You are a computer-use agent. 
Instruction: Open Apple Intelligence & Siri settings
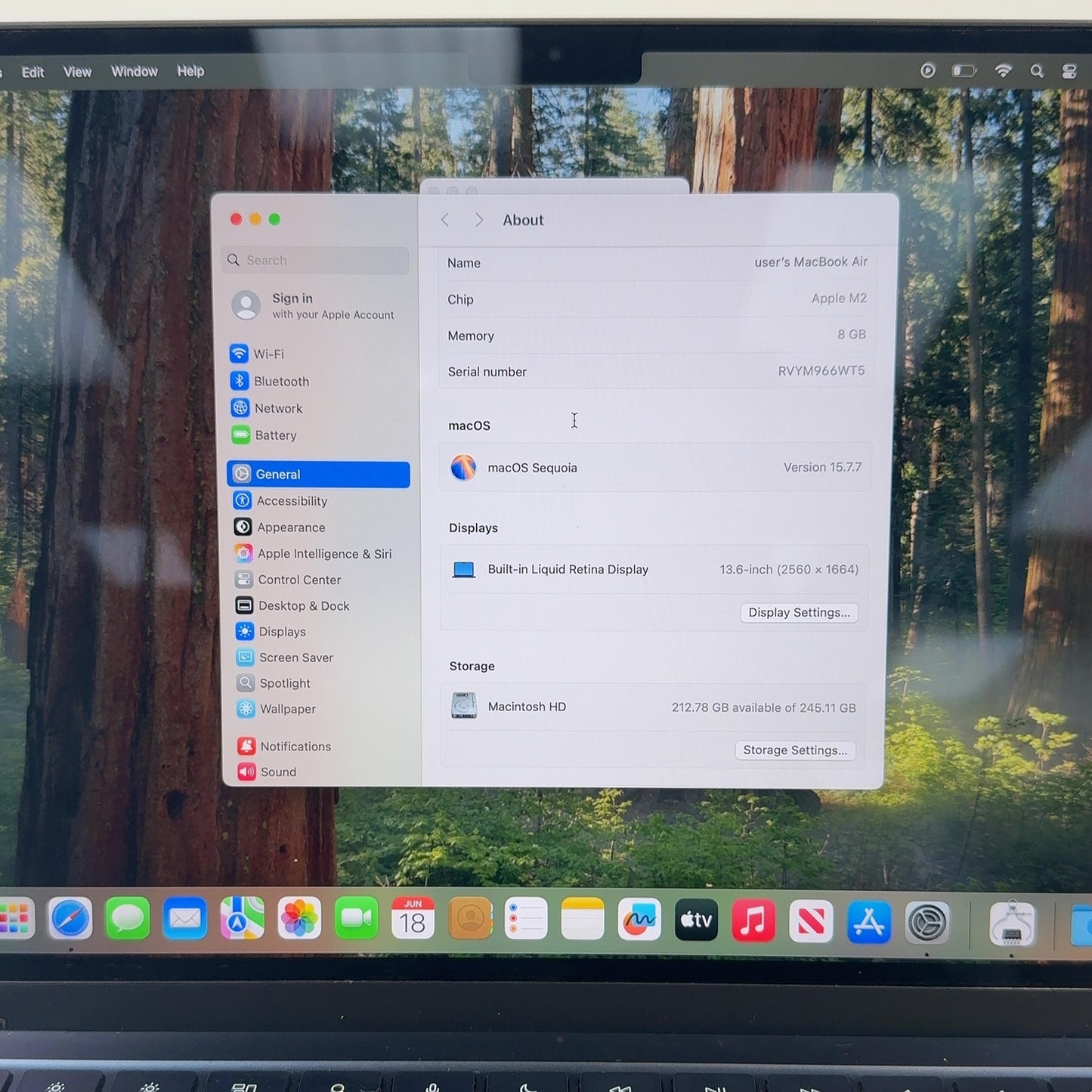(x=313, y=554)
